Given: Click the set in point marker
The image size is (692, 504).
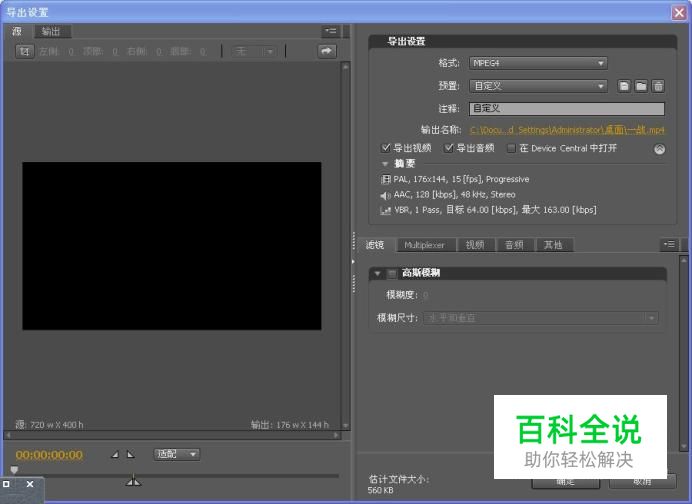Looking at the screenshot, I should (x=114, y=455).
